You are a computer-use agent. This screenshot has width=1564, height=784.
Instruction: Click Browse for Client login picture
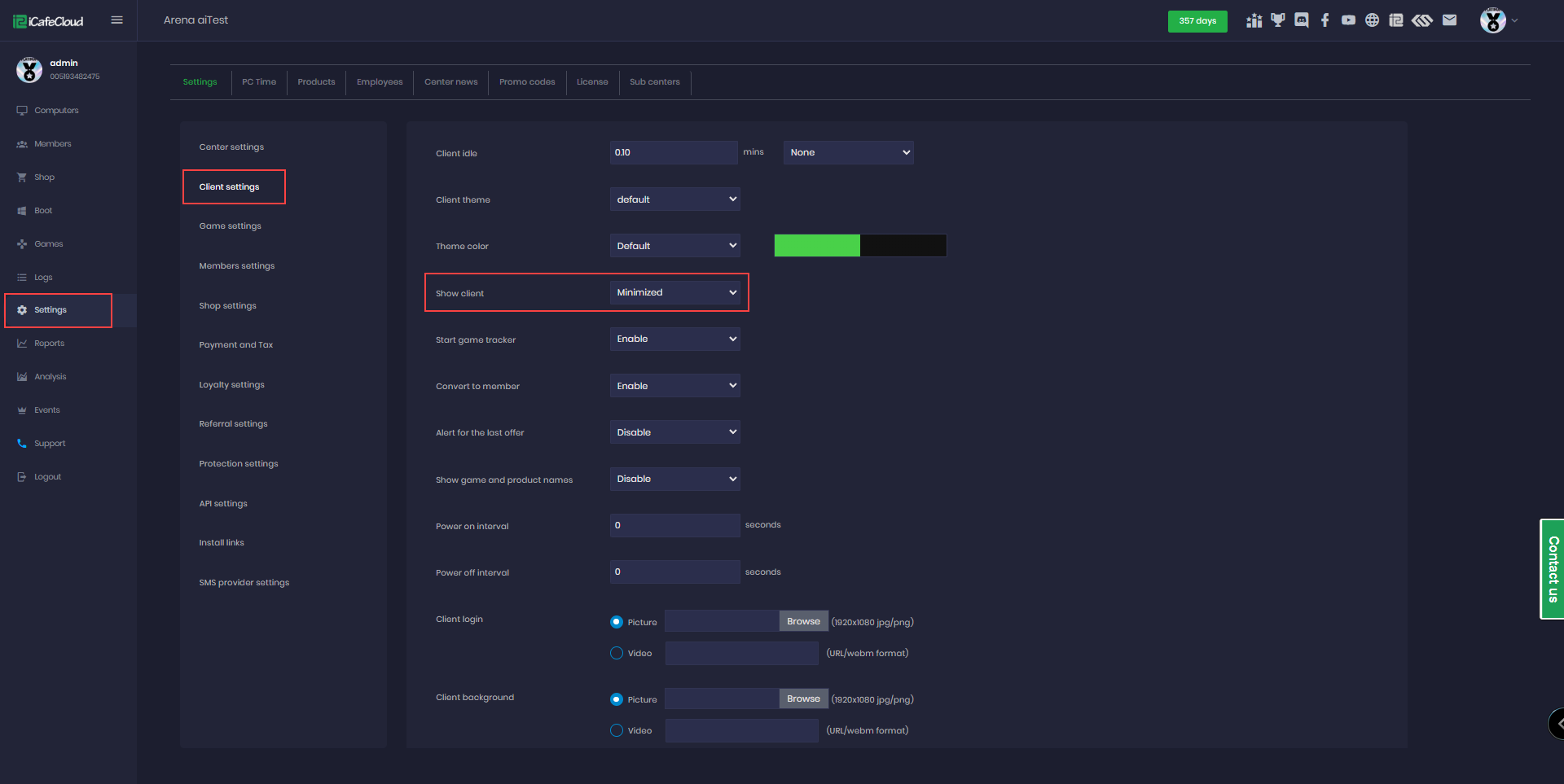[x=803, y=621]
